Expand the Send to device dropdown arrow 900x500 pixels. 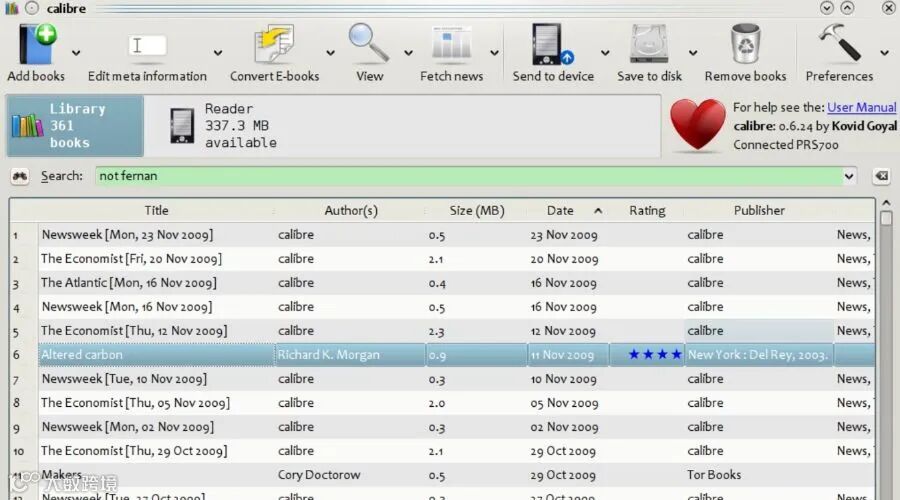tap(605, 53)
